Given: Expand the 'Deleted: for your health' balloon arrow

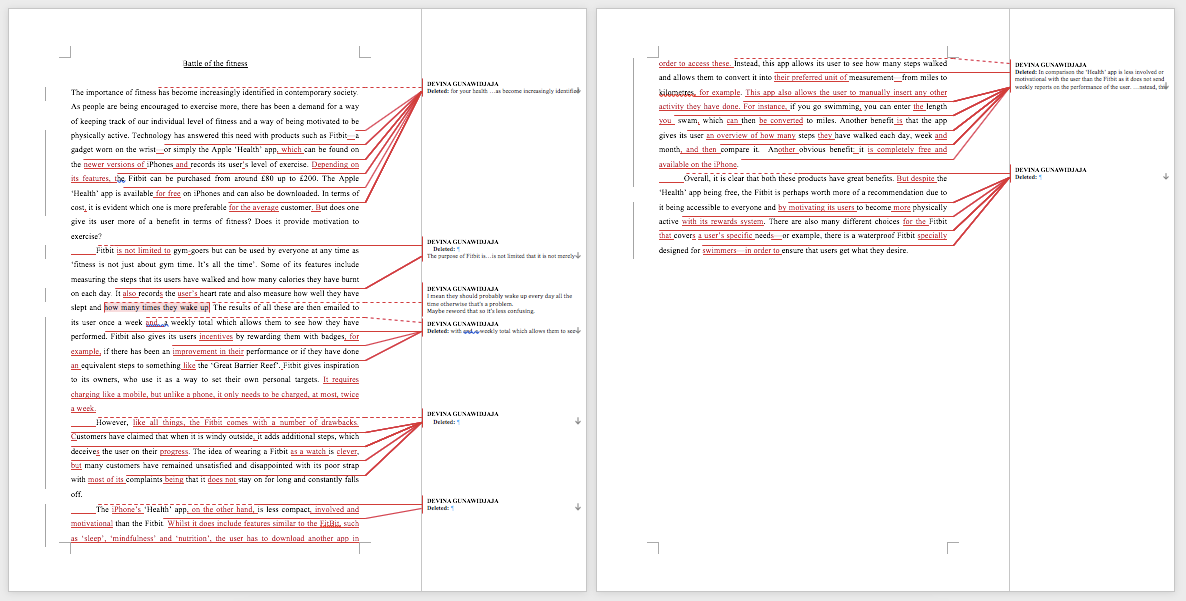Looking at the screenshot, I should tap(578, 91).
